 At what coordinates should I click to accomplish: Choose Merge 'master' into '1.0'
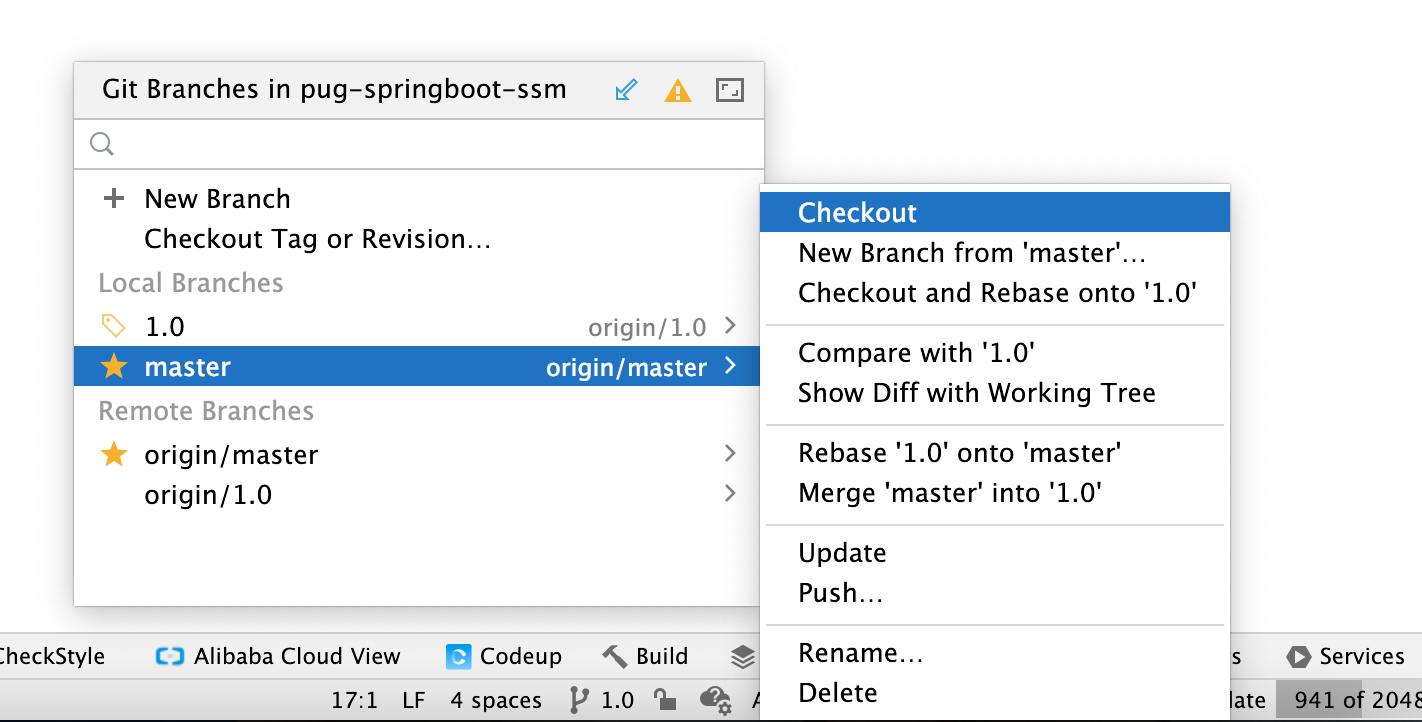click(x=995, y=492)
